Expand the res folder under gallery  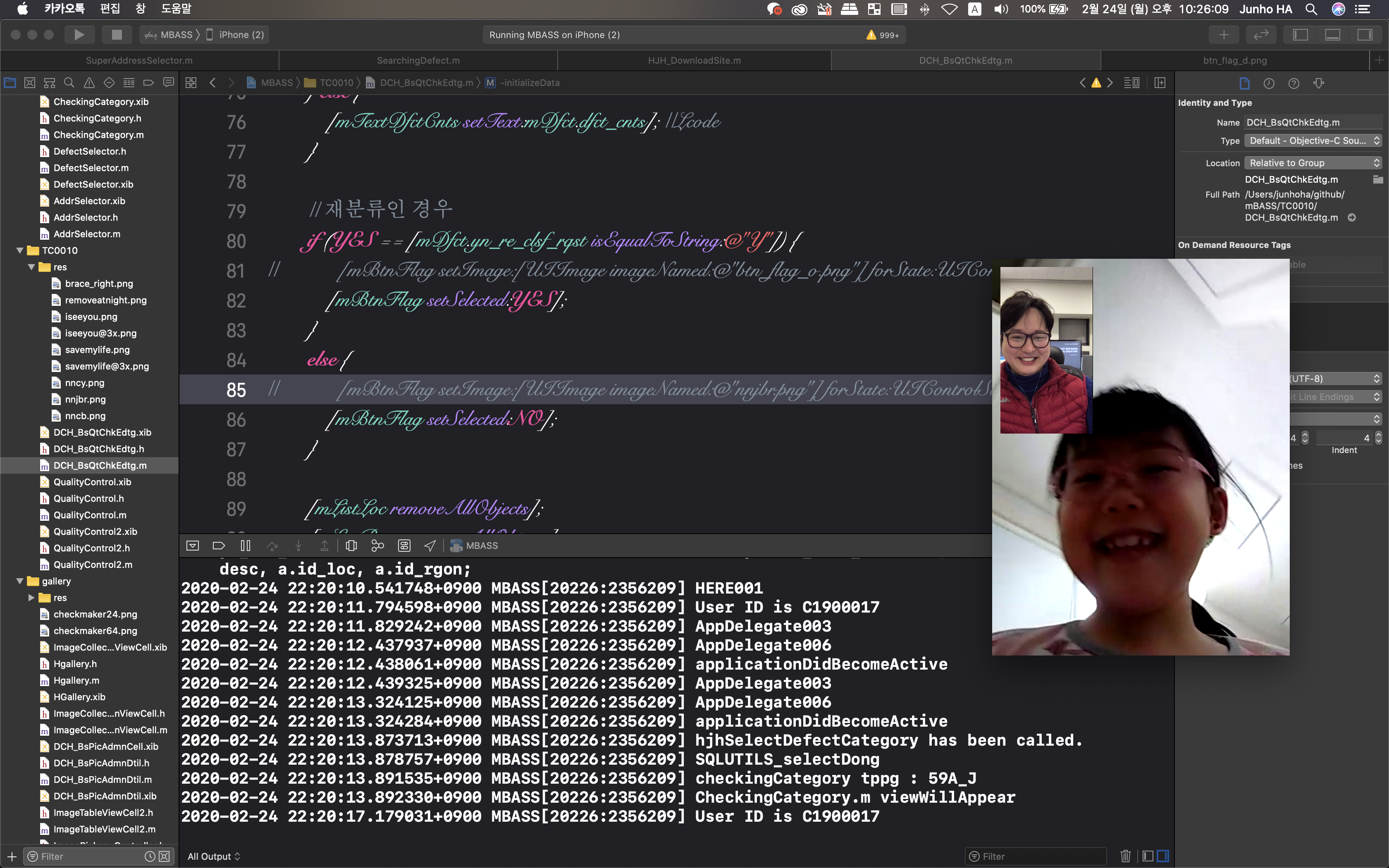tap(31, 598)
